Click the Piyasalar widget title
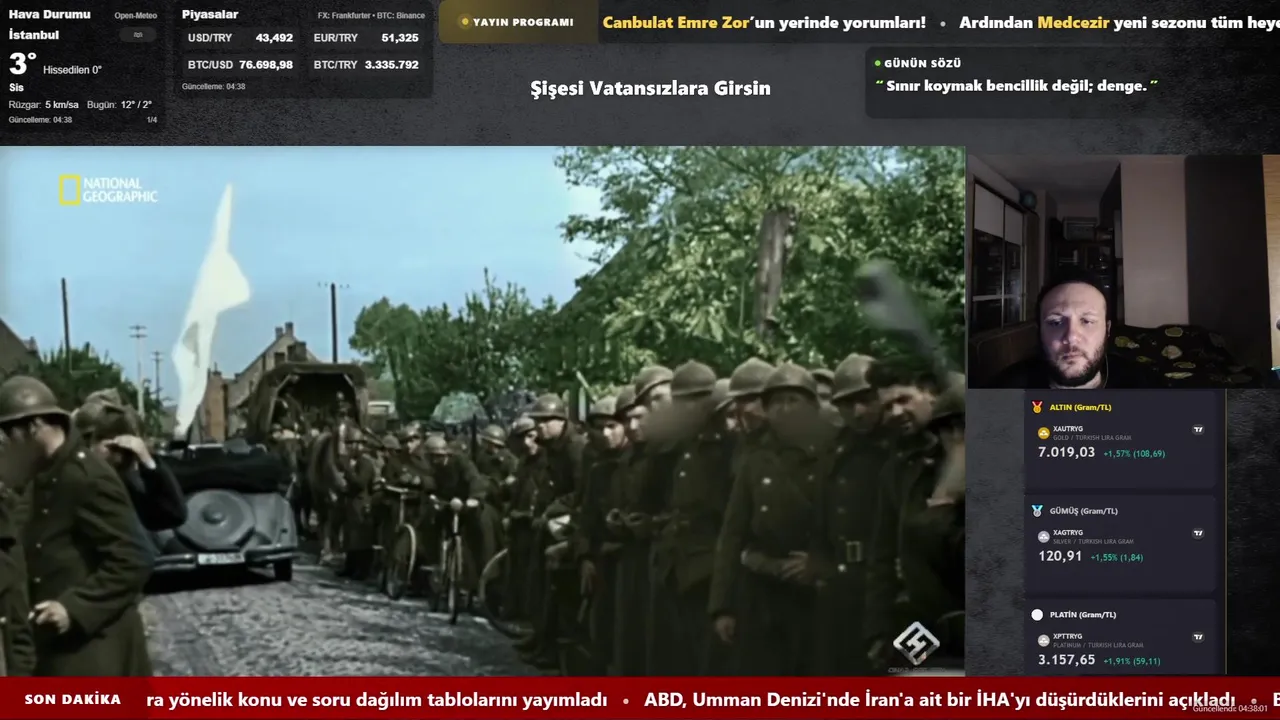 [210, 14]
